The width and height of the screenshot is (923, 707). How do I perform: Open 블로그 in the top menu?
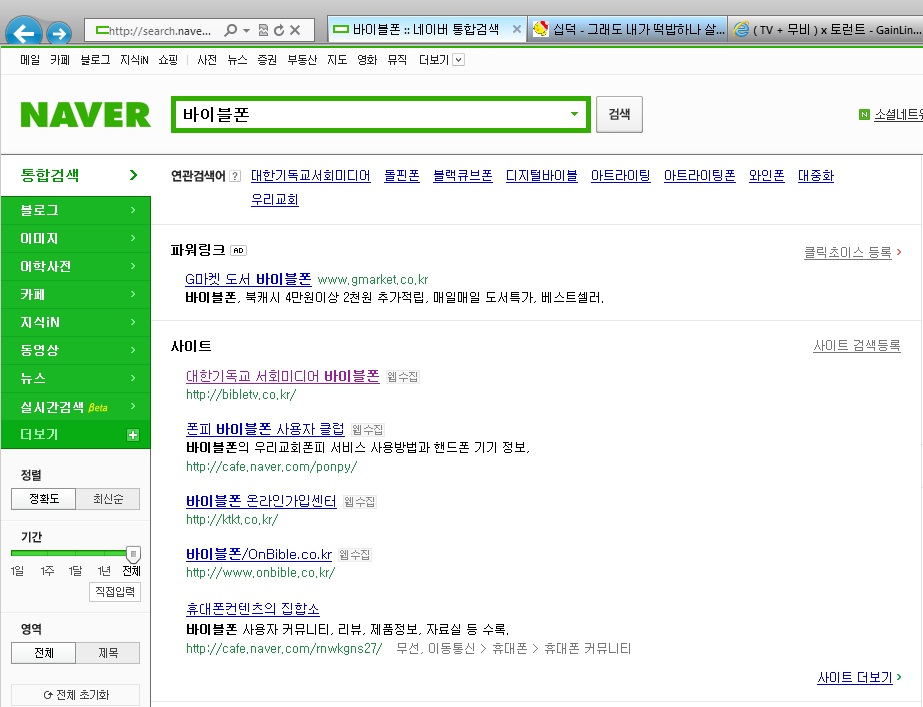95,60
